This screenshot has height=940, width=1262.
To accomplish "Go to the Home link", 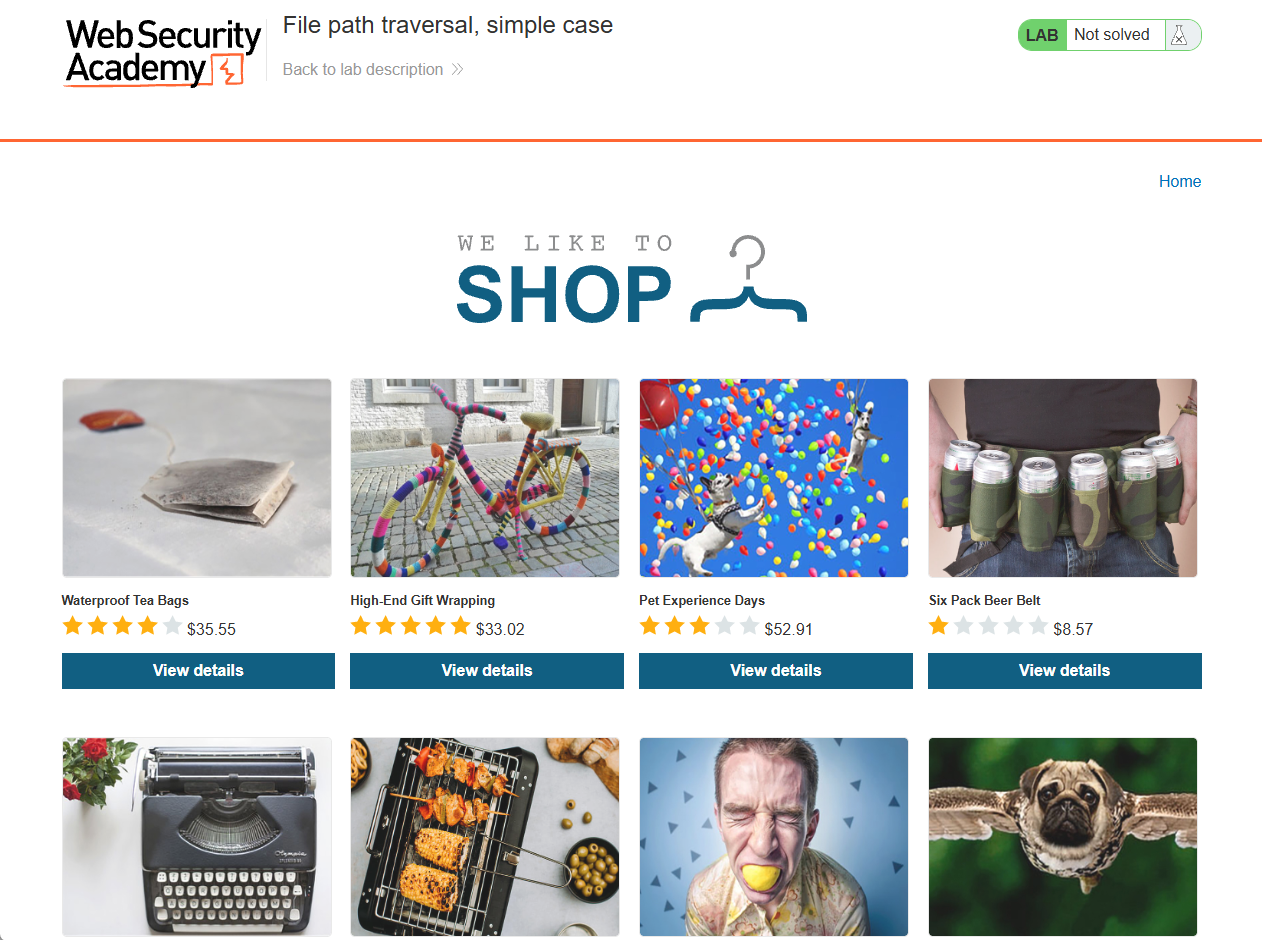I will 1180,181.
